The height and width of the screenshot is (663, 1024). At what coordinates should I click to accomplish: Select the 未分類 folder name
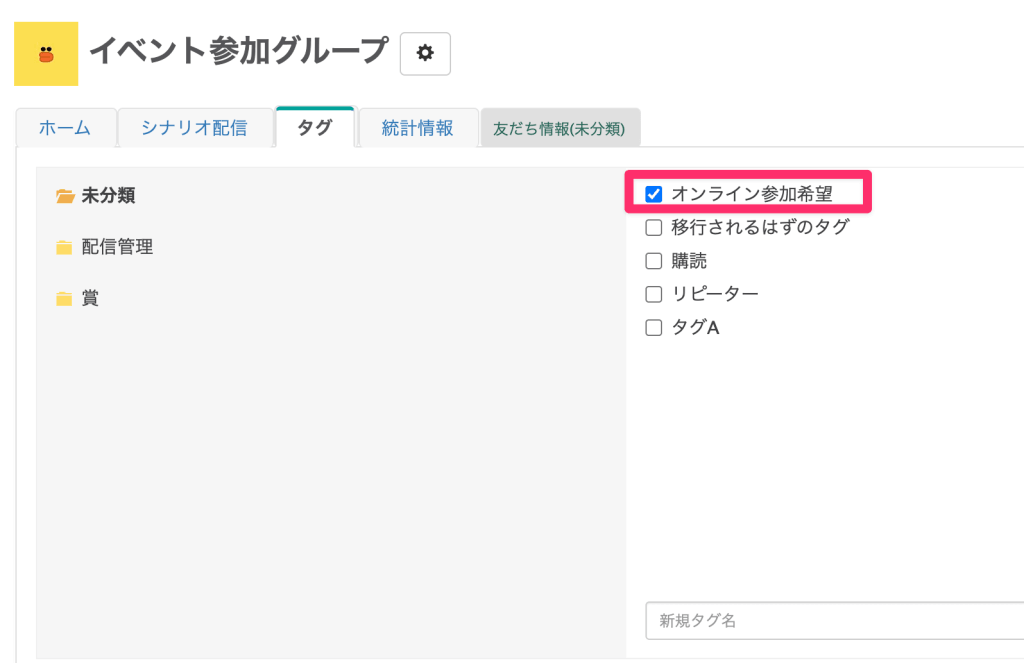(x=108, y=195)
